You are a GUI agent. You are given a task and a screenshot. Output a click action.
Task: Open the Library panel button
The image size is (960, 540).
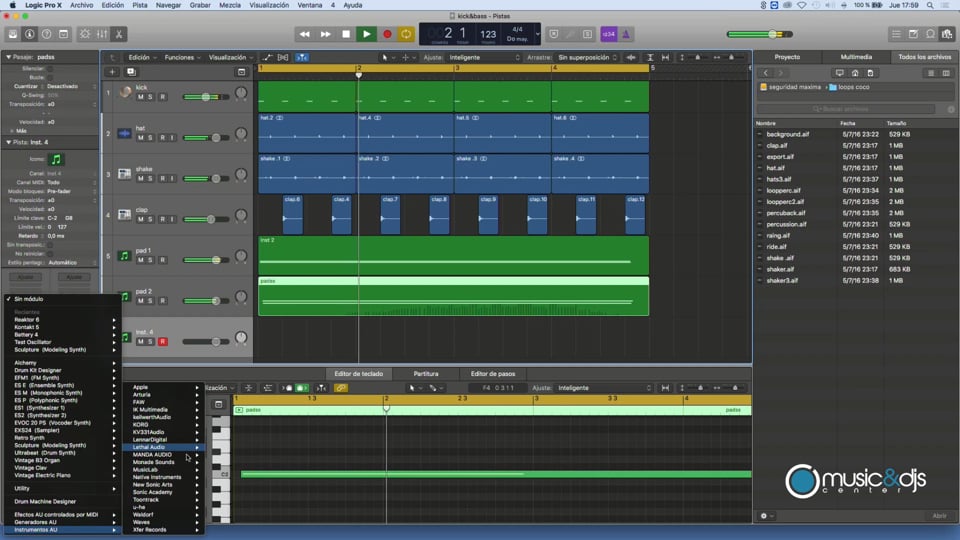click(x=12, y=34)
